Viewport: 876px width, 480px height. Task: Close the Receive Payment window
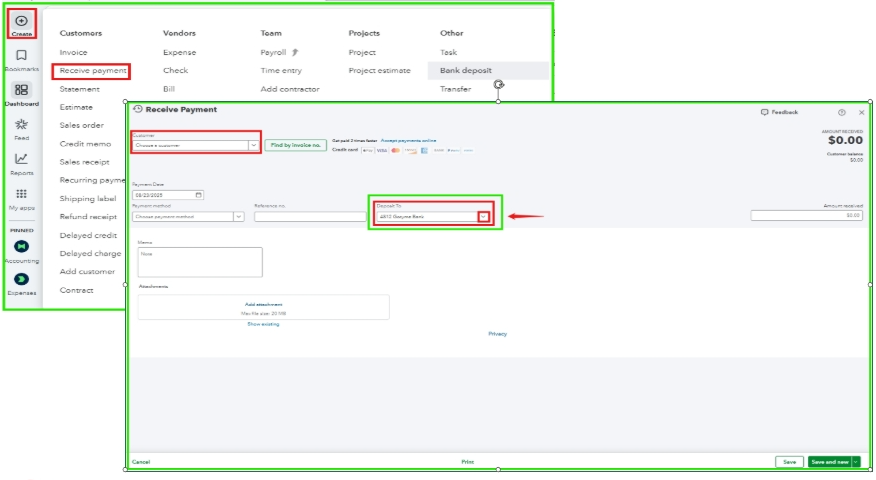tap(861, 112)
